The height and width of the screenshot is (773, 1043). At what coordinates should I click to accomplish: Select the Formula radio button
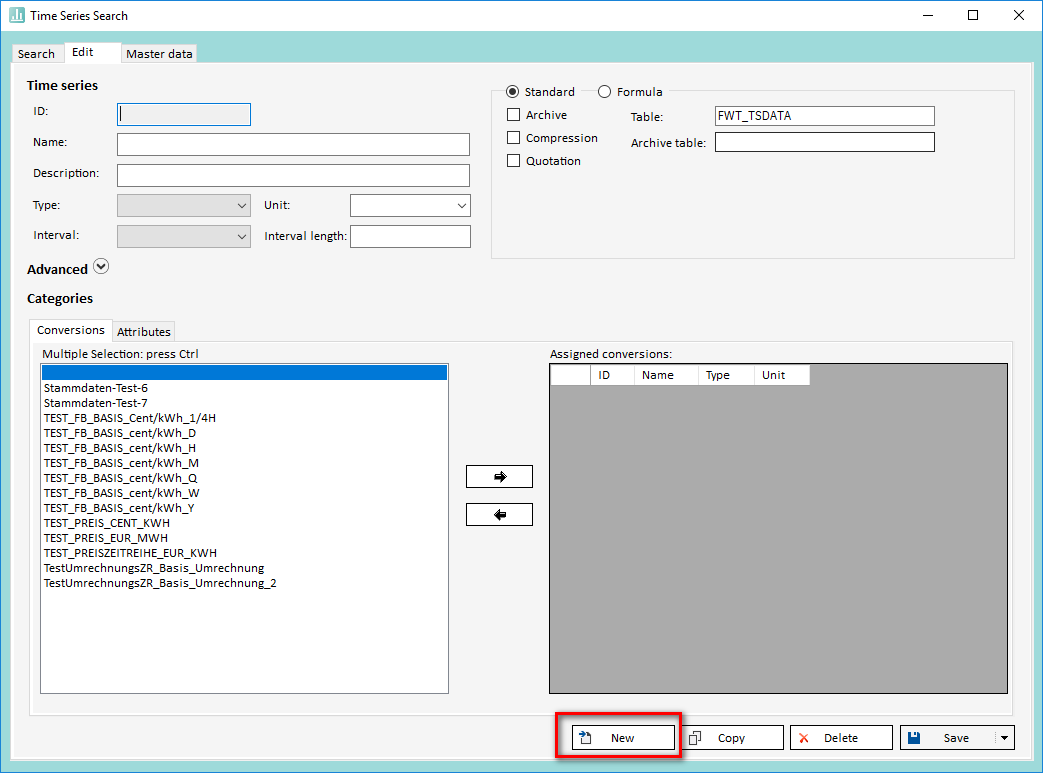[604, 92]
